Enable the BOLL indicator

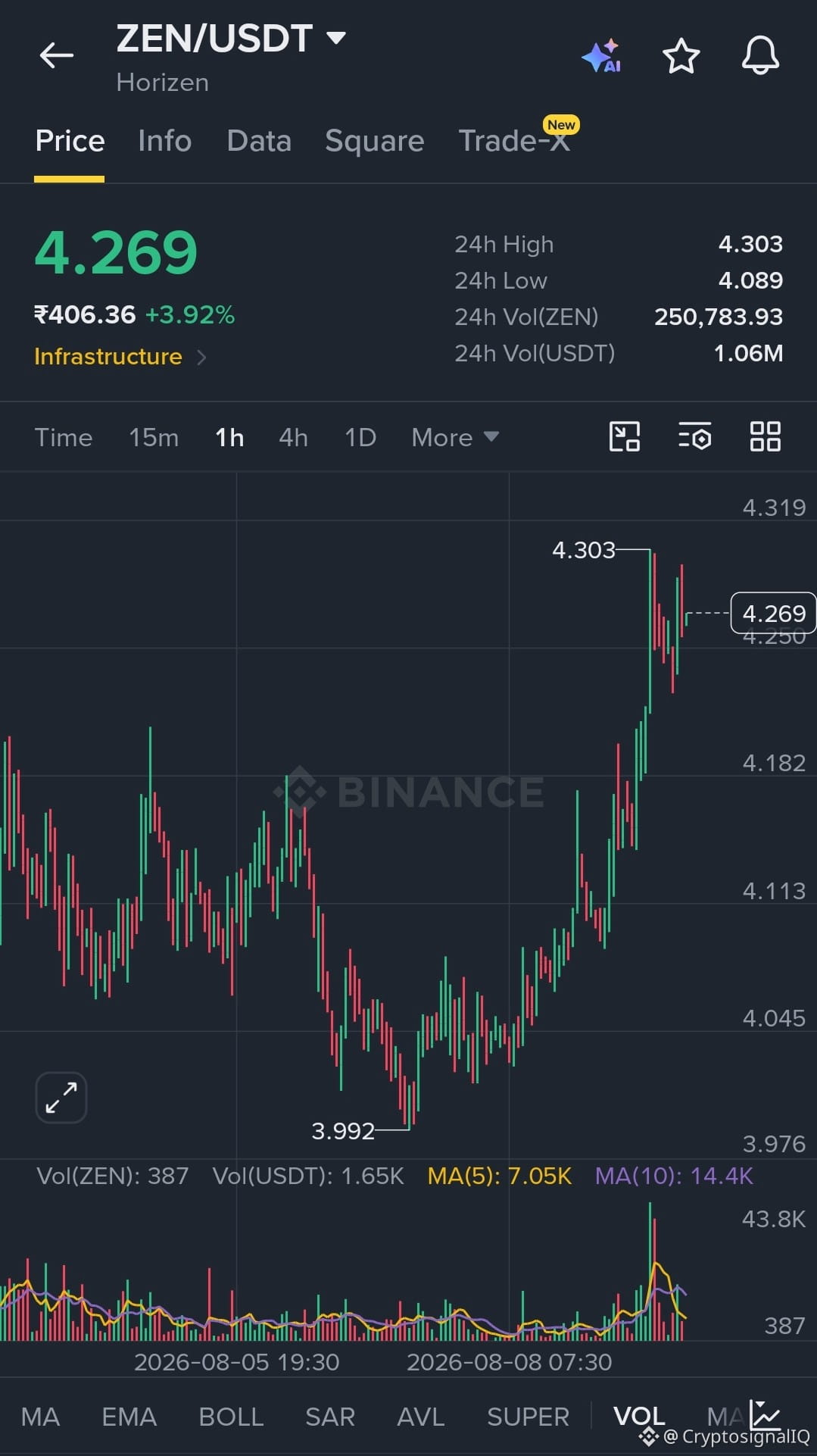(x=231, y=1417)
